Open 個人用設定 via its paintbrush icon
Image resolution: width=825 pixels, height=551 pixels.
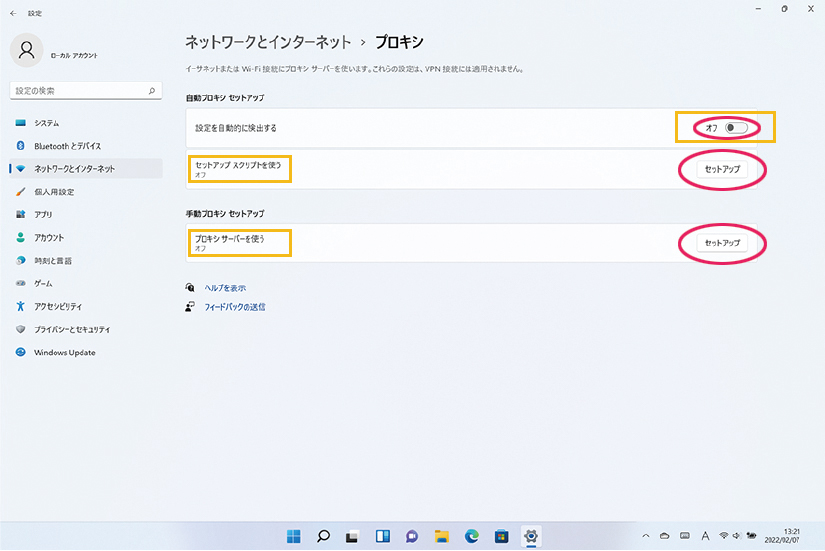21,192
